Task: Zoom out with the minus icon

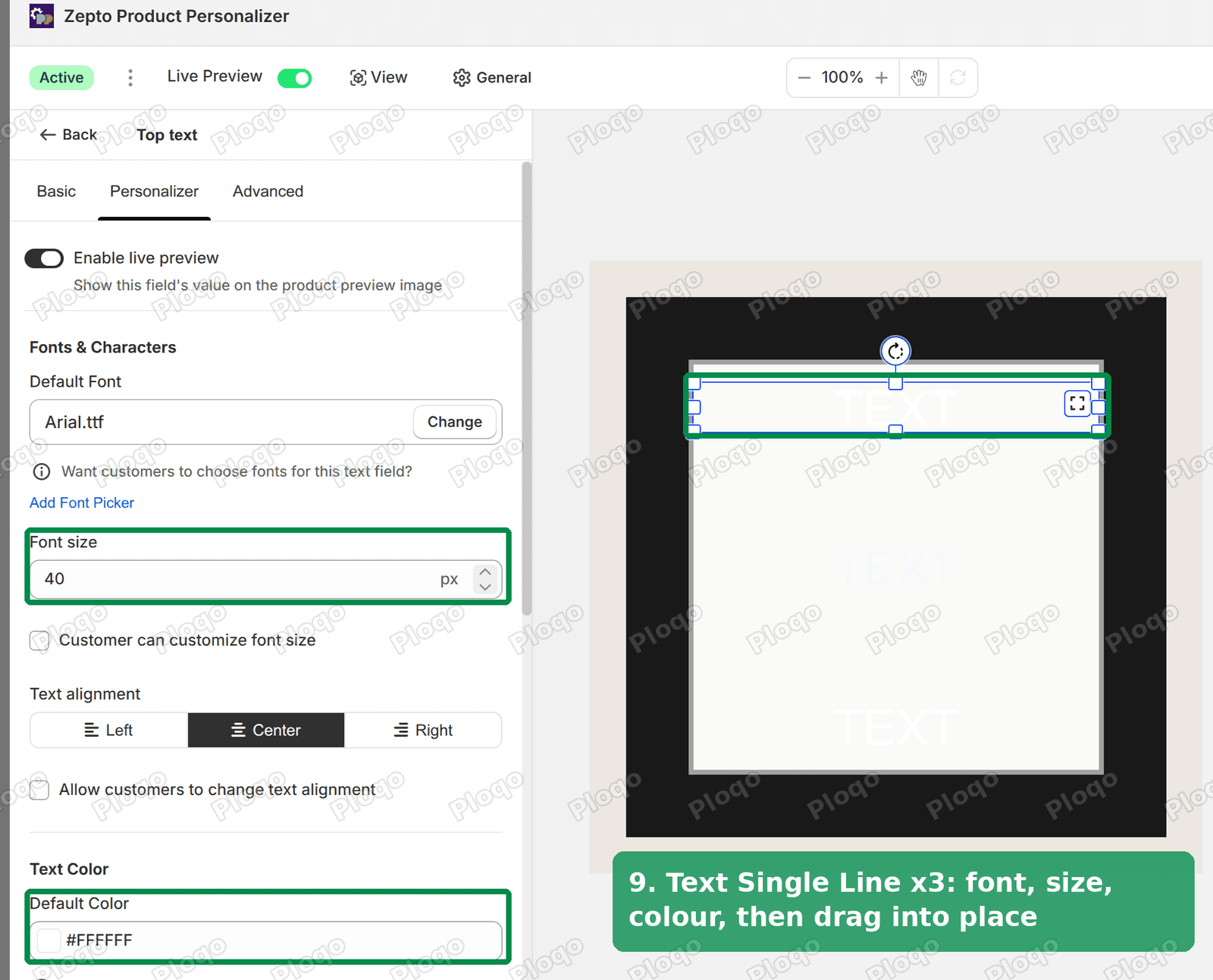Action: 804,77
